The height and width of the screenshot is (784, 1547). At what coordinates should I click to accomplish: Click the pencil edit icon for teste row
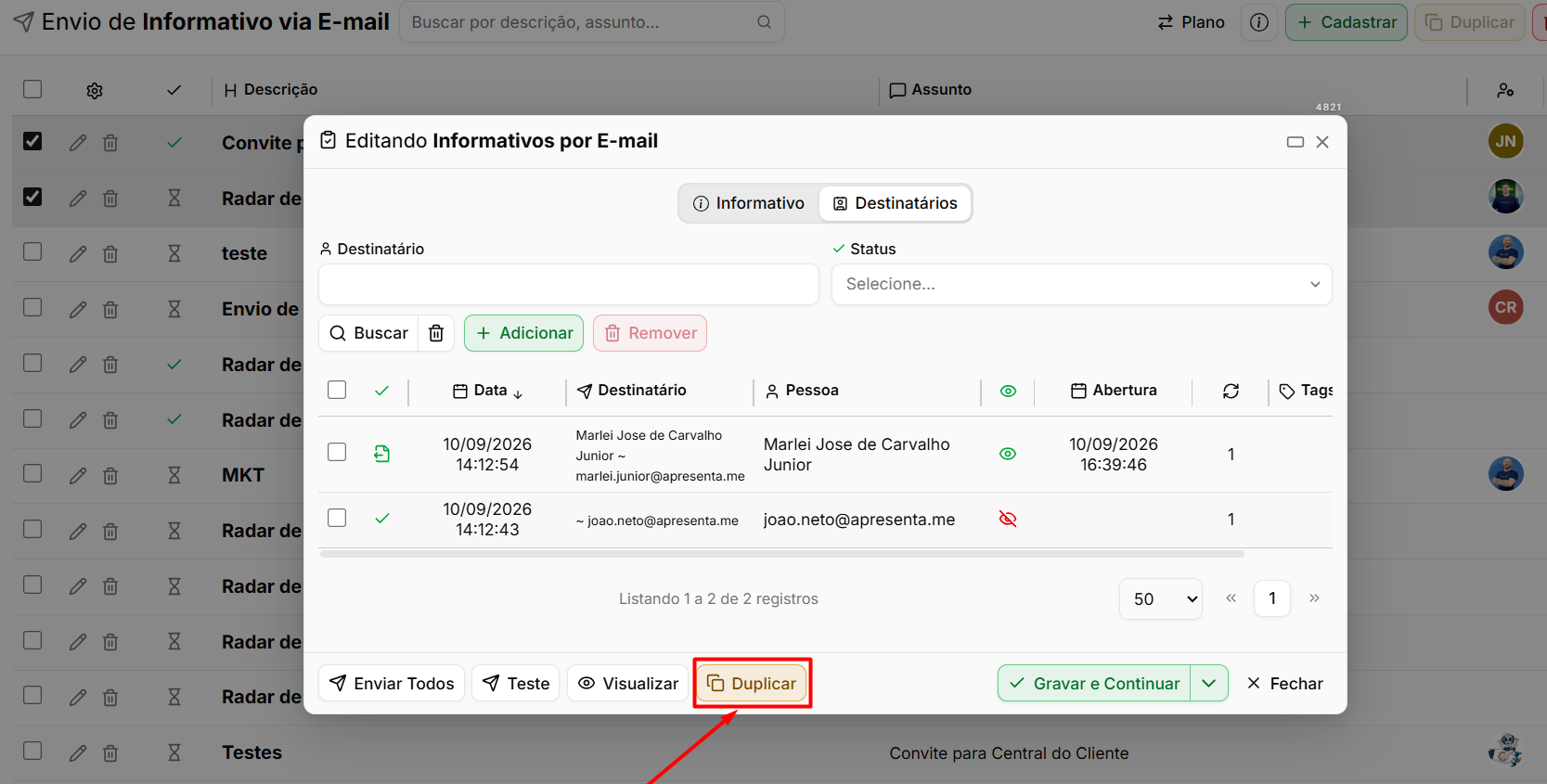coord(78,253)
